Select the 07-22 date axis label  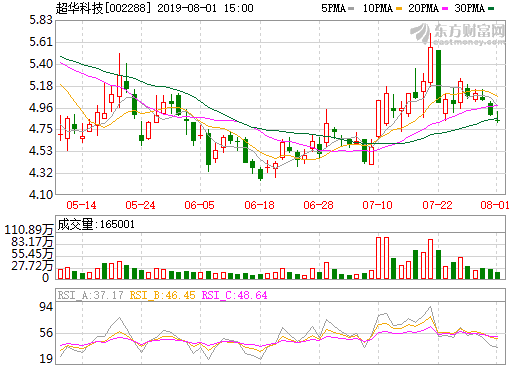point(437,205)
